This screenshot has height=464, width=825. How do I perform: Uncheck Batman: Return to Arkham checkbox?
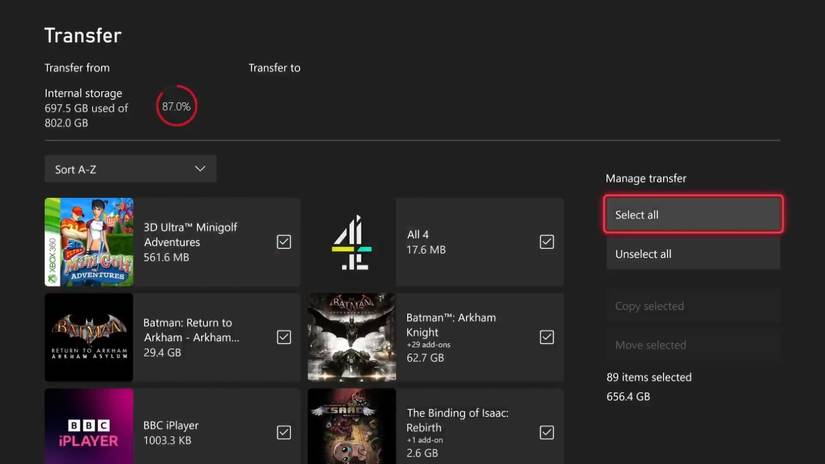click(x=284, y=337)
